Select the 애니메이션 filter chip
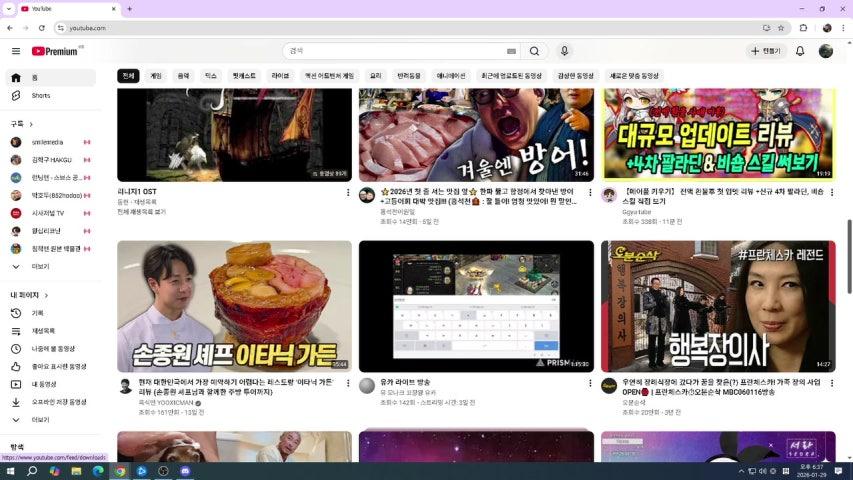The width and height of the screenshot is (853, 480). point(451,76)
